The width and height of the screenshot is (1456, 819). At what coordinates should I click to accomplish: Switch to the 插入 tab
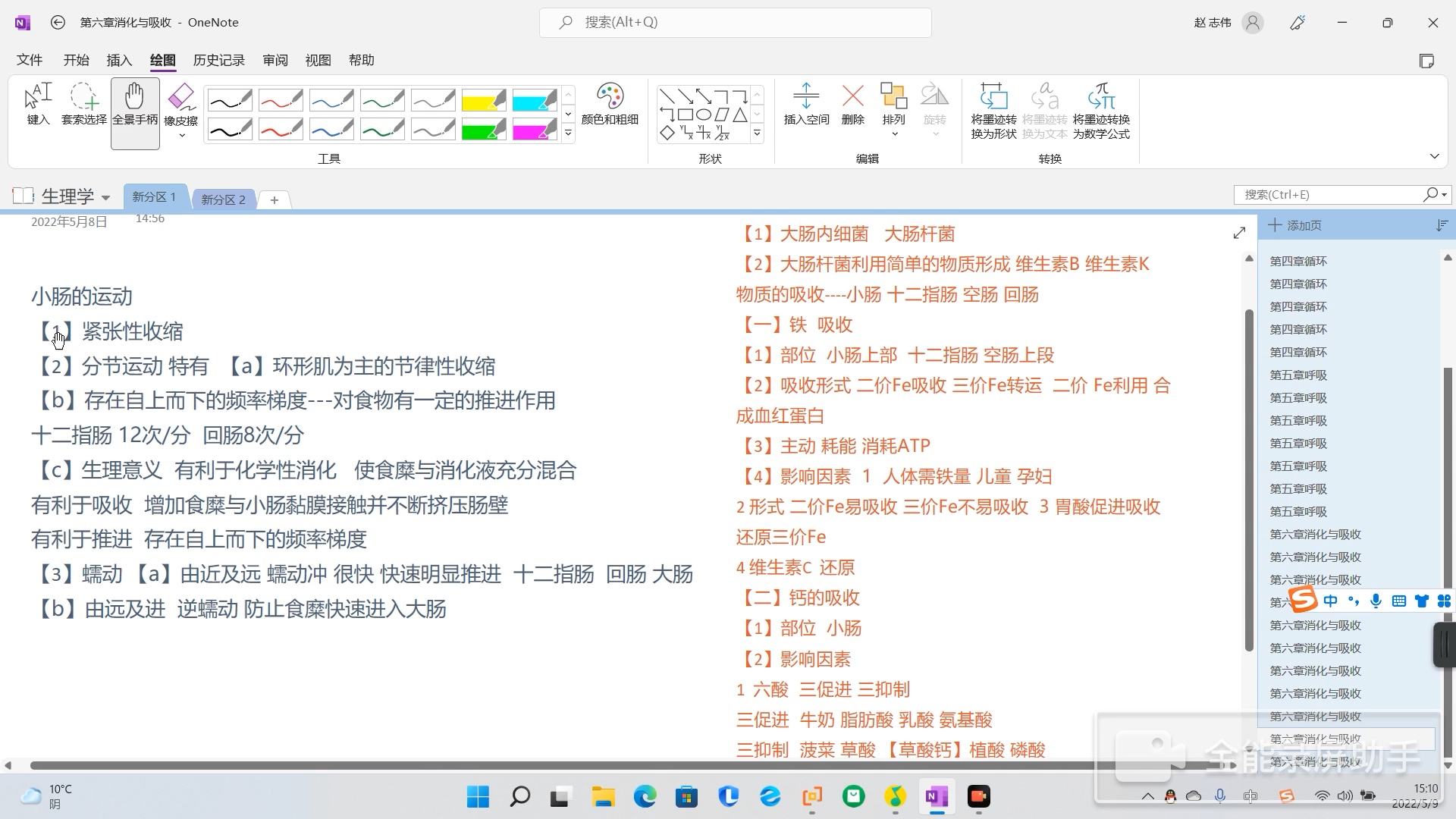(x=119, y=60)
